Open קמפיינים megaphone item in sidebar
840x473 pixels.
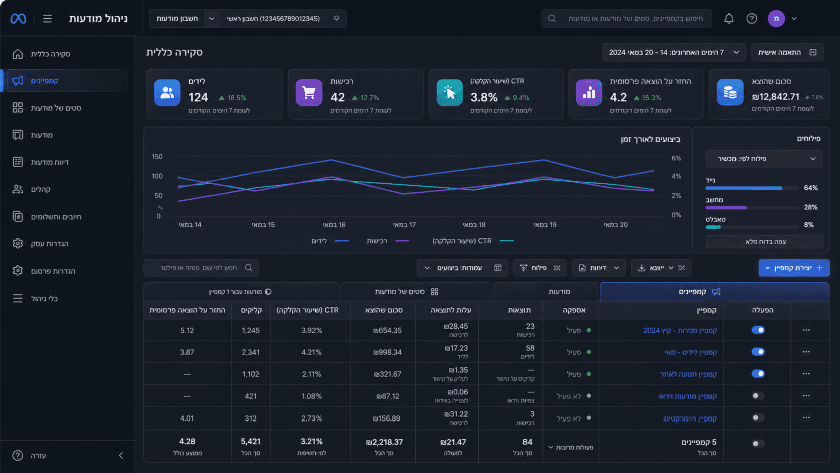(67, 81)
